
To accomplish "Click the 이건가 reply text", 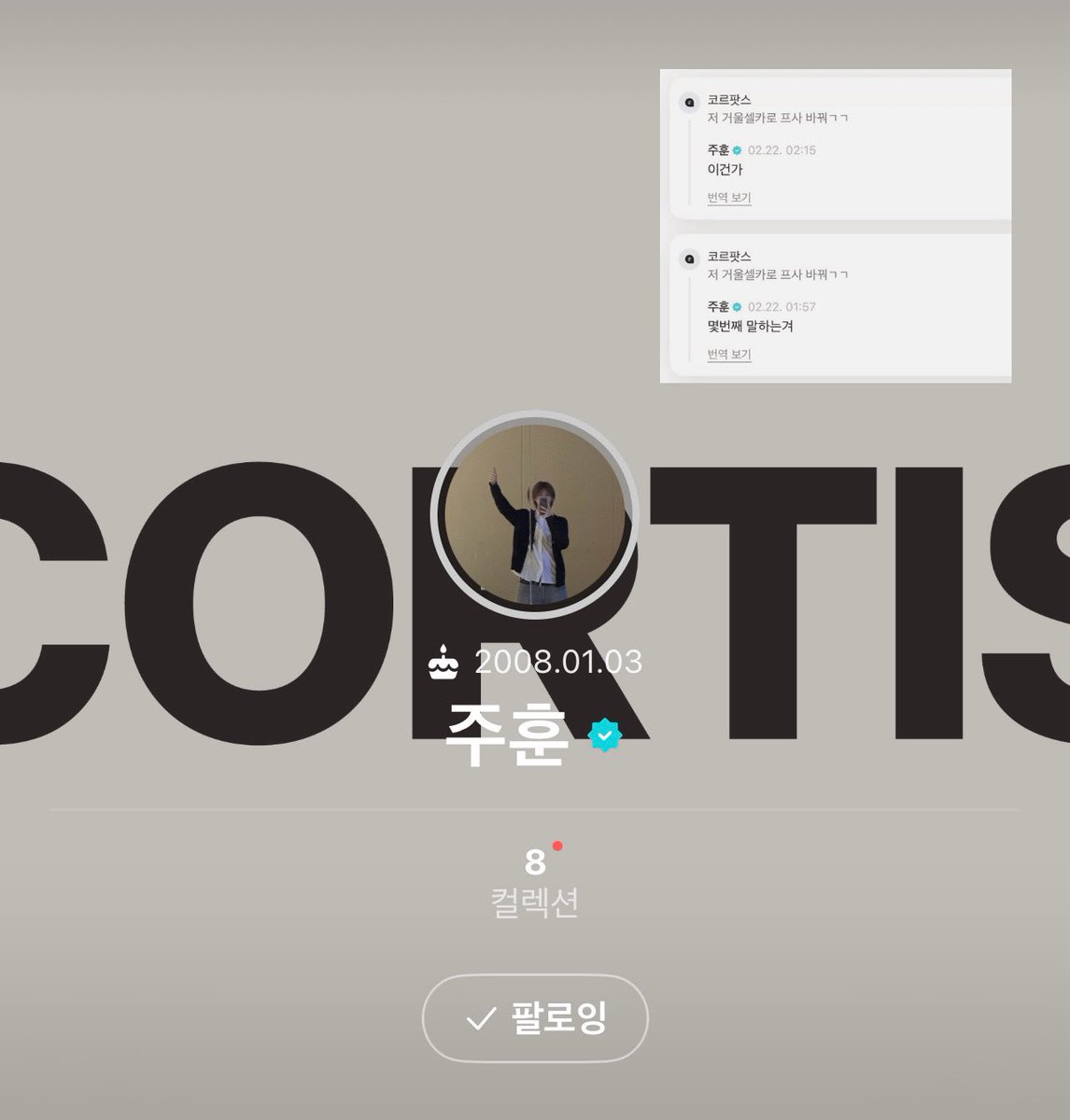I will [725, 170].
